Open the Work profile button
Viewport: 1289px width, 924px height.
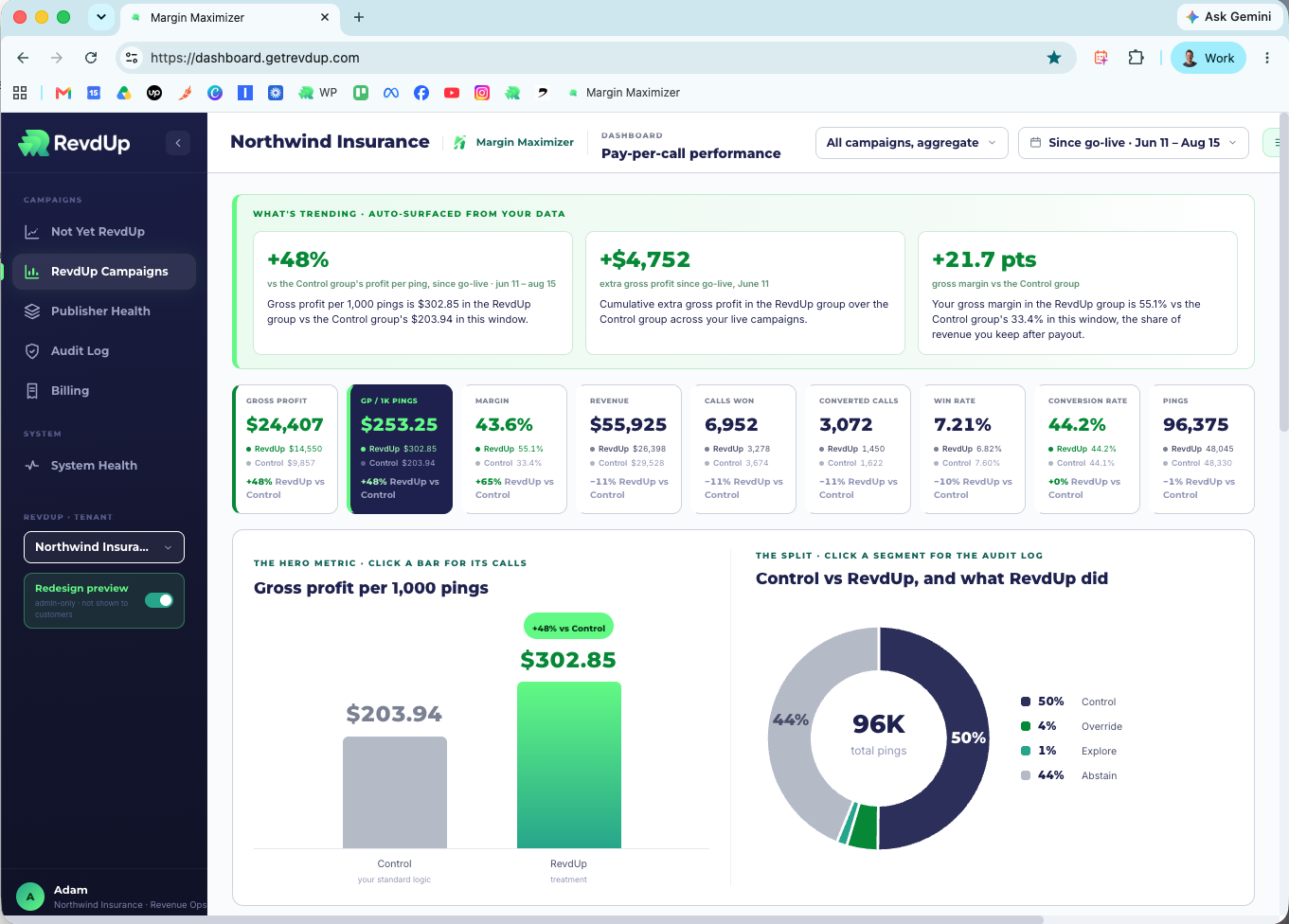click(x=1208, y=58)
